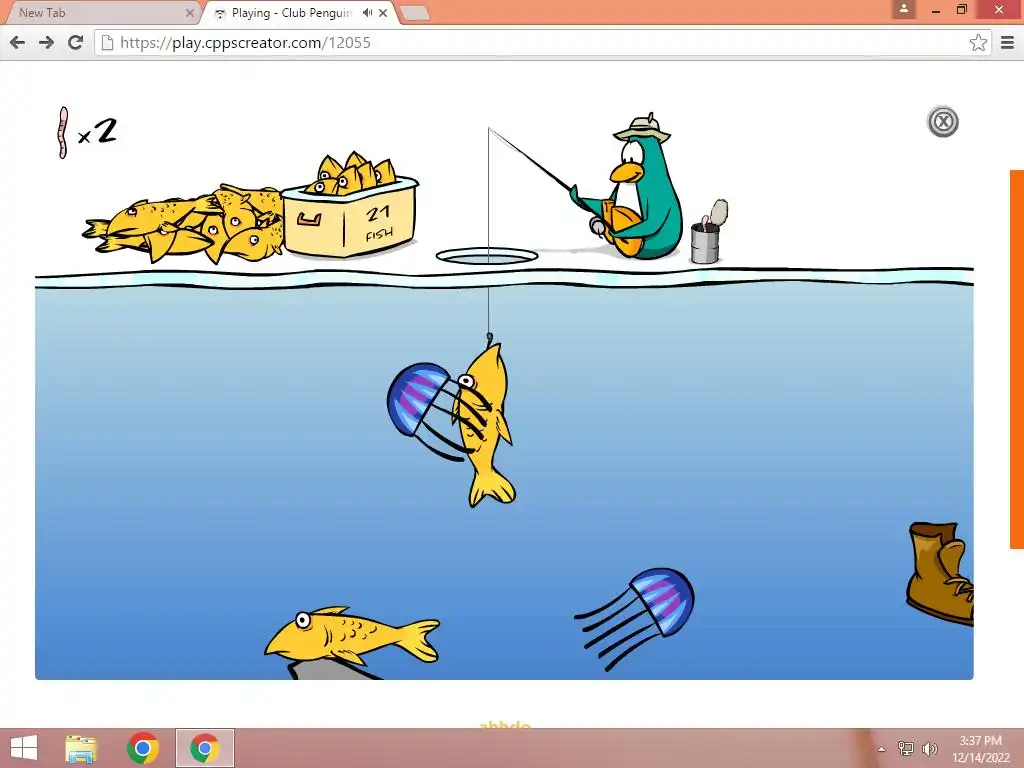Viewport: 1024px width, 768px height.
Task: Open the Windows Start menu
Action: (24, 748)
